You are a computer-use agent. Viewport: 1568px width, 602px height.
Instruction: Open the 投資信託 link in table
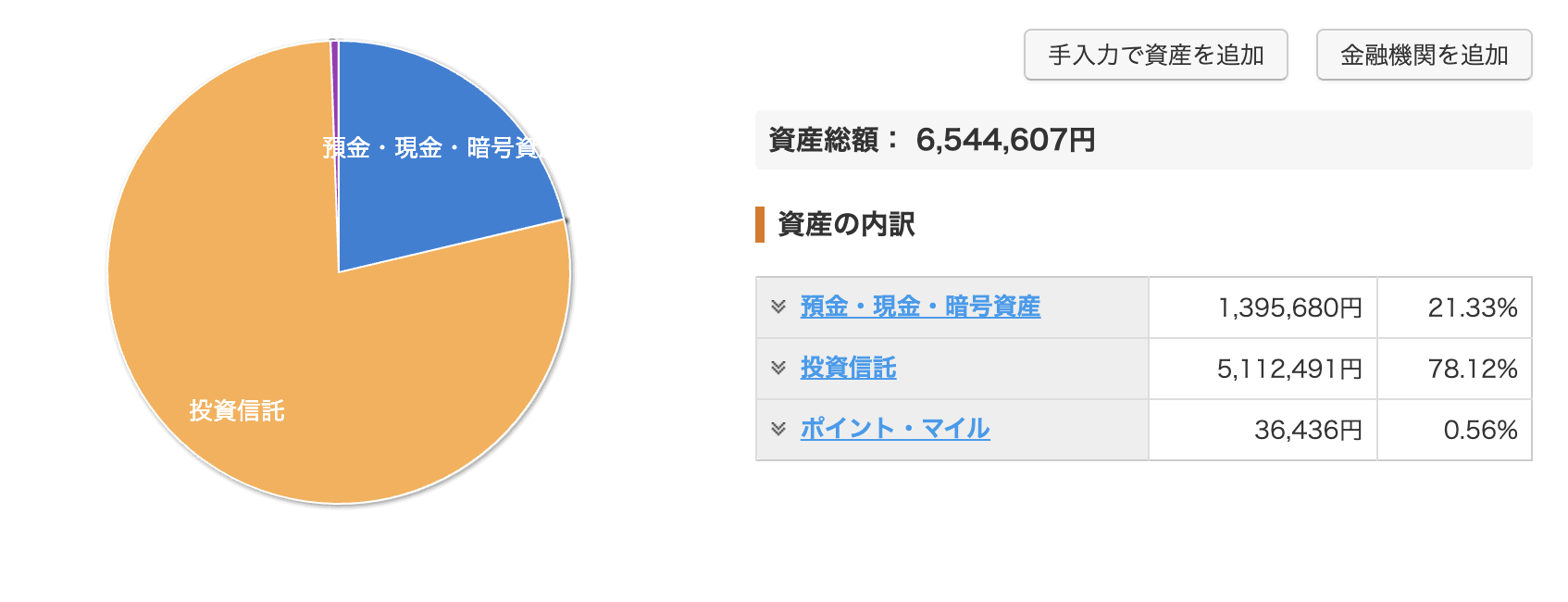(848, 368)
